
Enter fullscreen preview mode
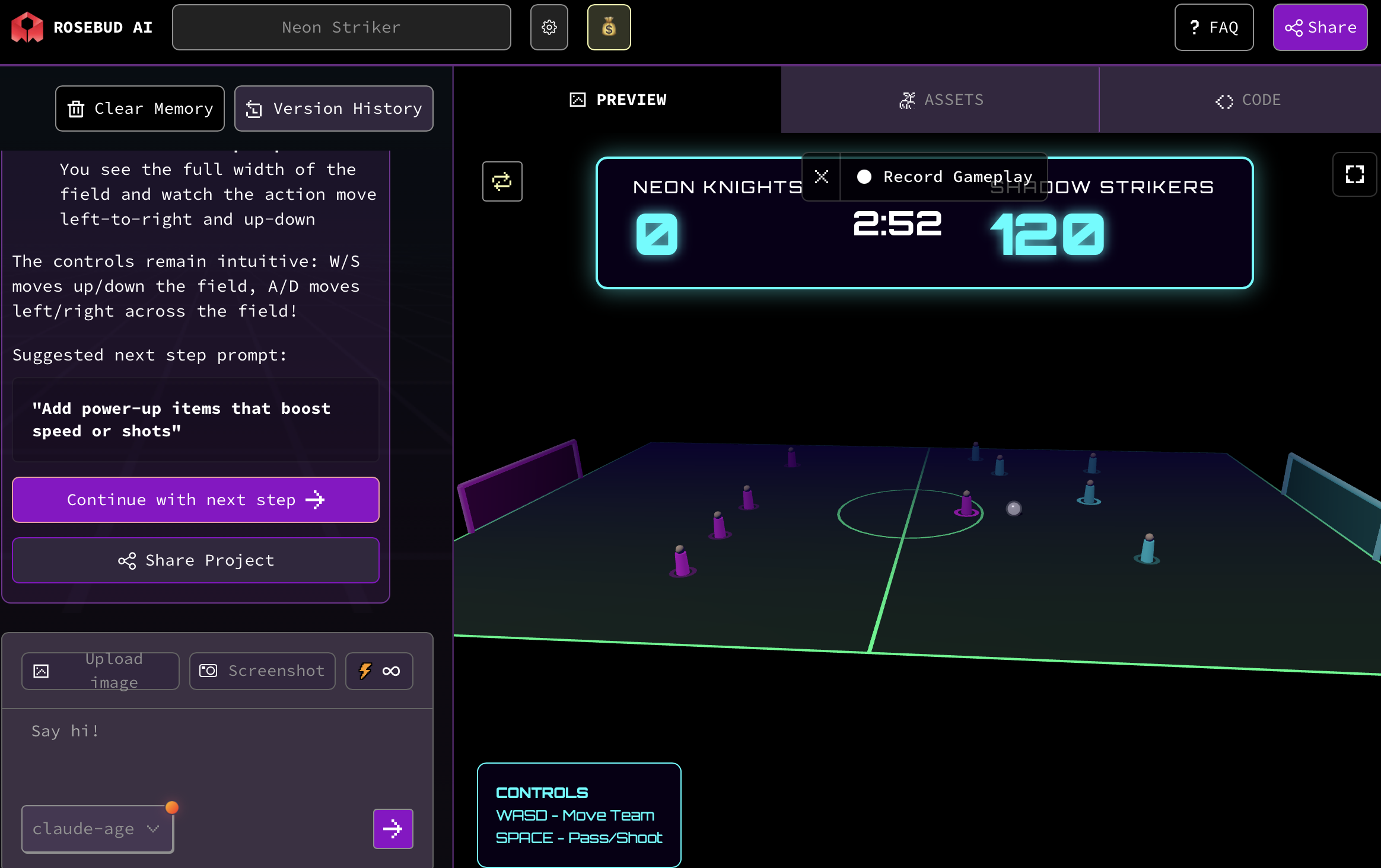[1354, 174]
